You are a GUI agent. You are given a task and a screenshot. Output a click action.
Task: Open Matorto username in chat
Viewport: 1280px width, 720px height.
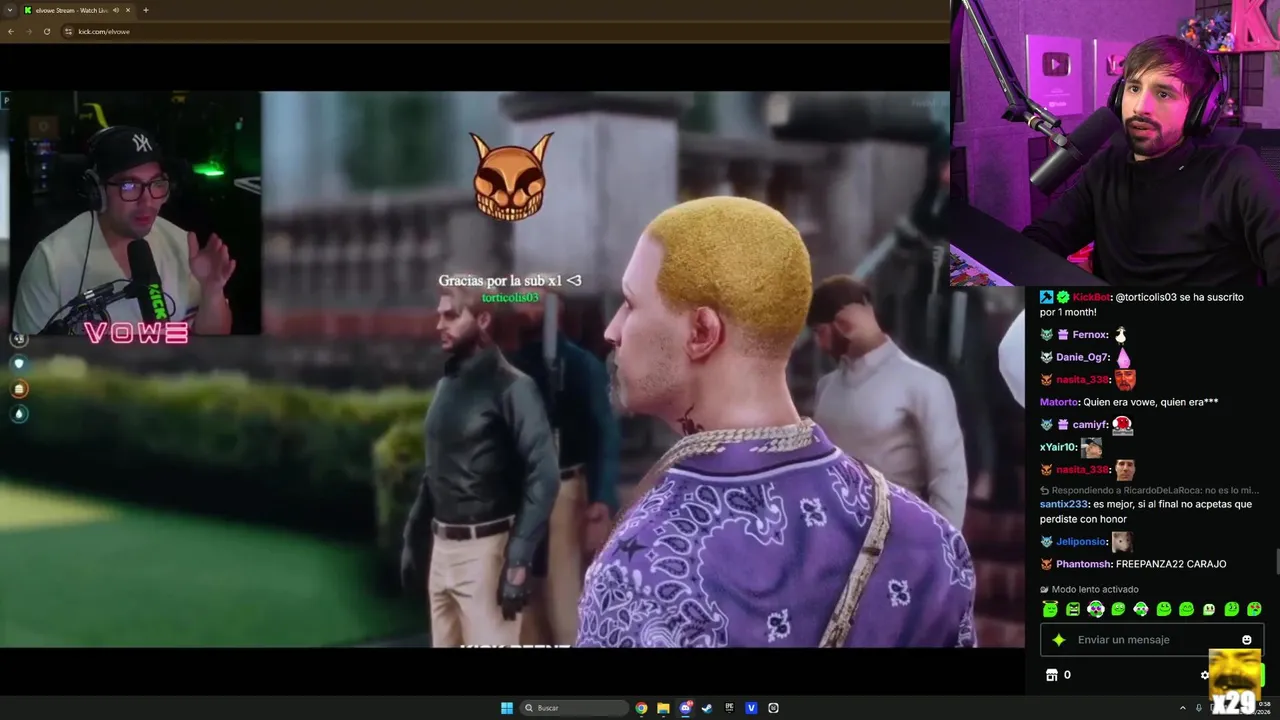pyautogui.click(x=1059, y=402)
